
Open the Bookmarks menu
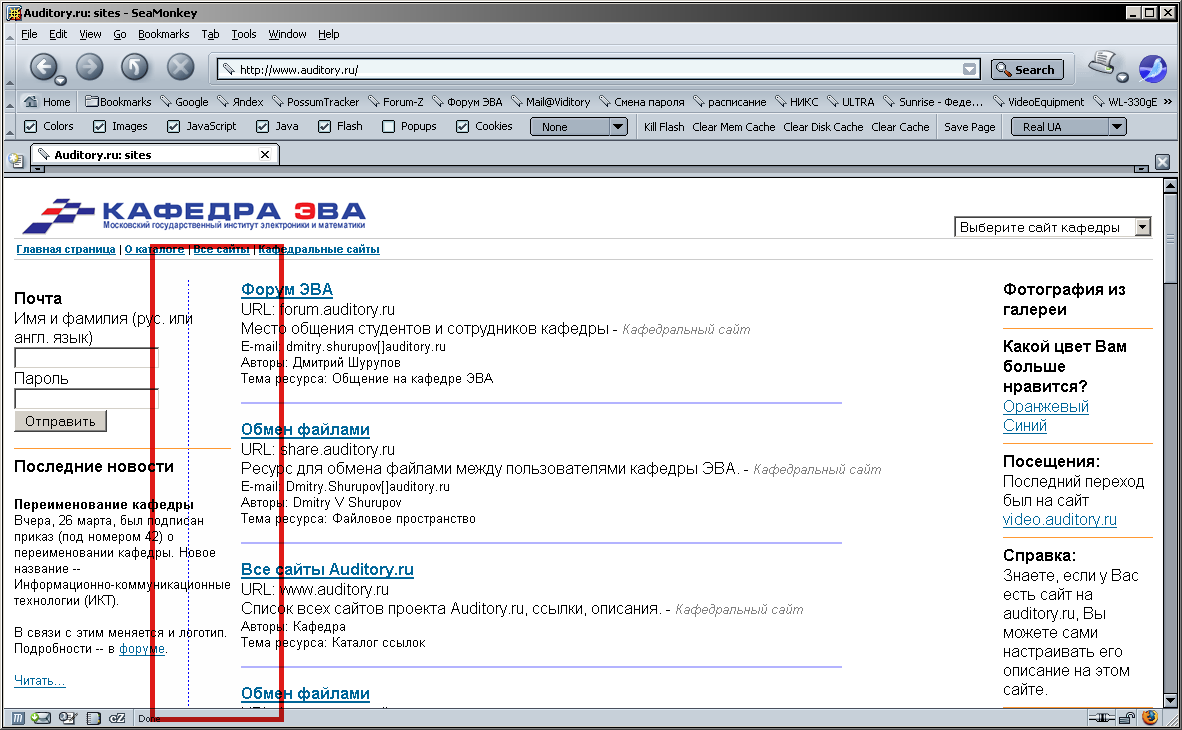tap(164, 34)
